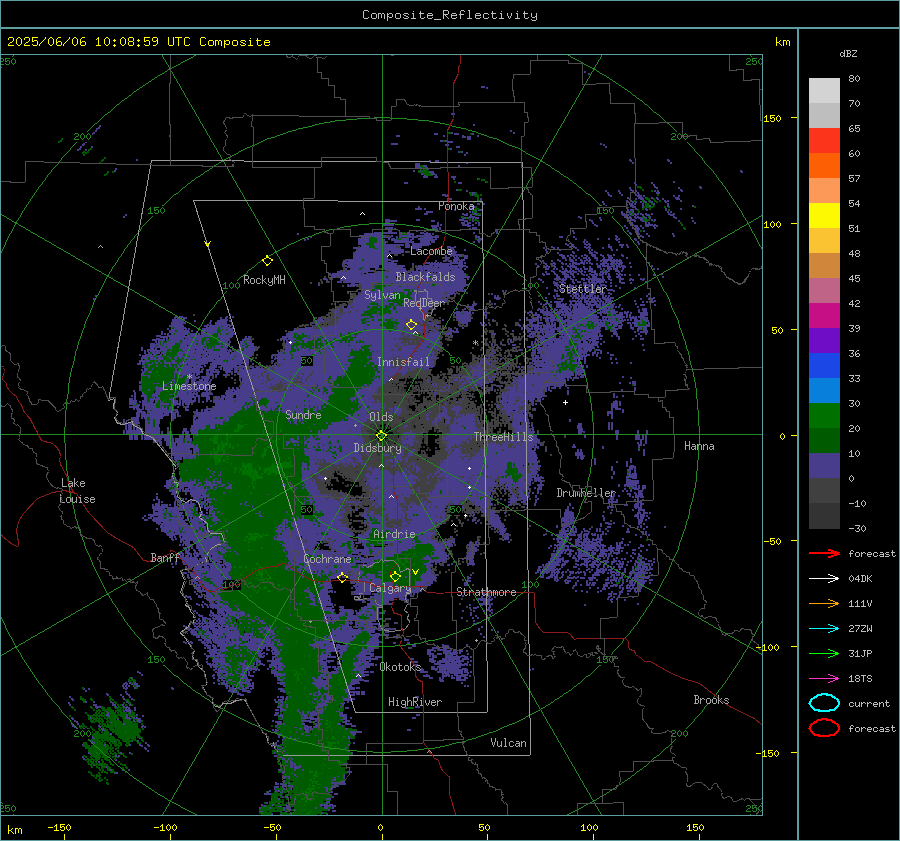The width and height of the screenshot is (900, 841).
Task: Click the red forecast arrow in legend
Action: coord(824,553)
